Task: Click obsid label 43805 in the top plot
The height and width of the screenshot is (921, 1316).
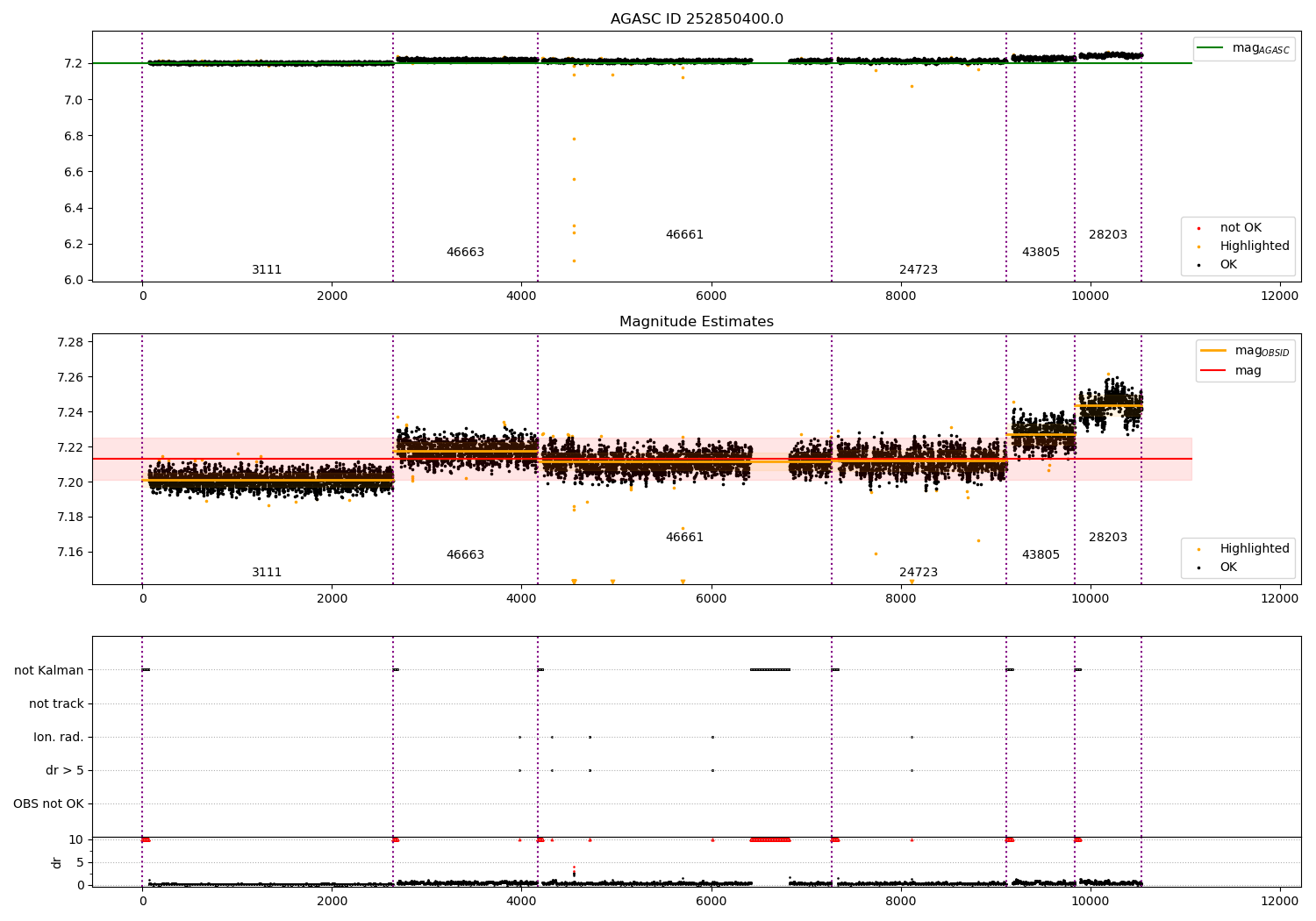Action: (1041, 253)
